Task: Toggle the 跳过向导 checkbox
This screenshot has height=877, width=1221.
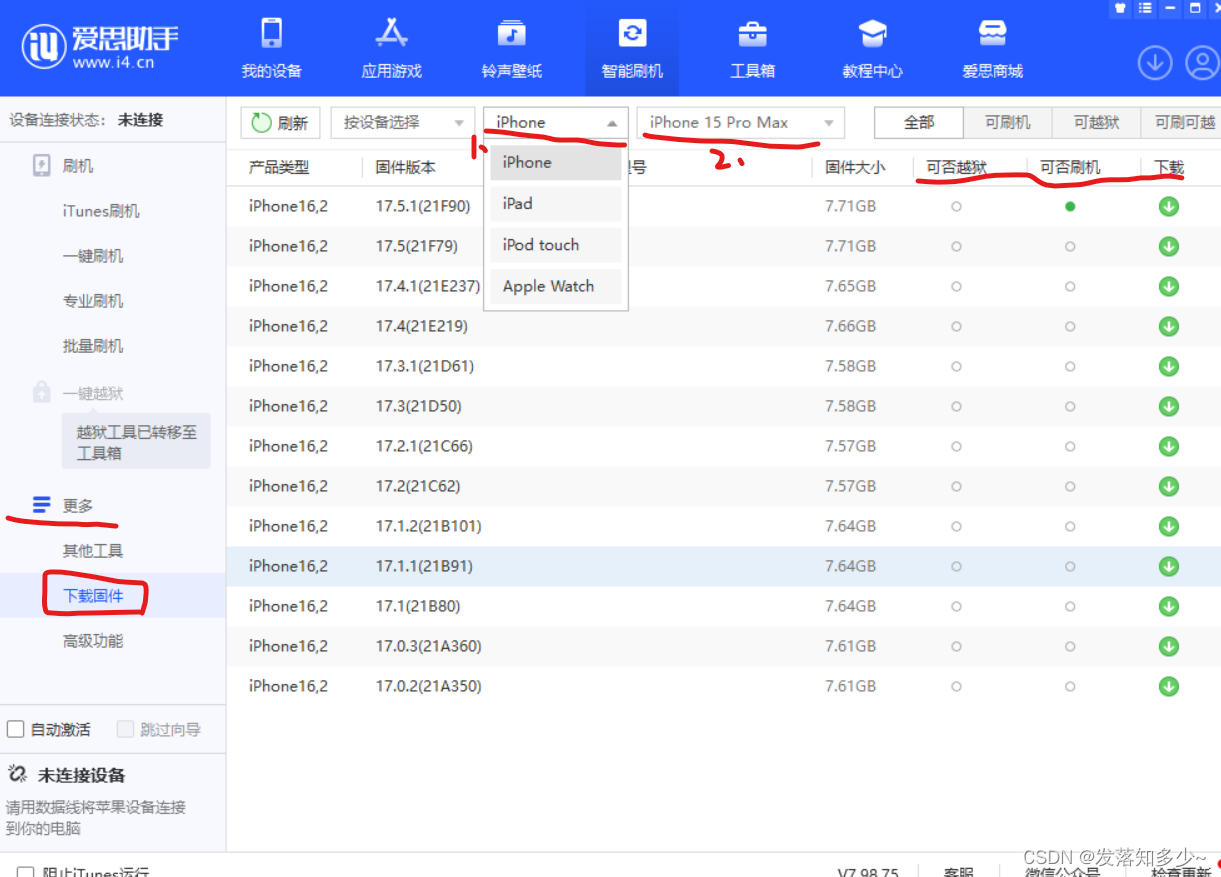Action: pyautogui.click(x=125, y=729)
